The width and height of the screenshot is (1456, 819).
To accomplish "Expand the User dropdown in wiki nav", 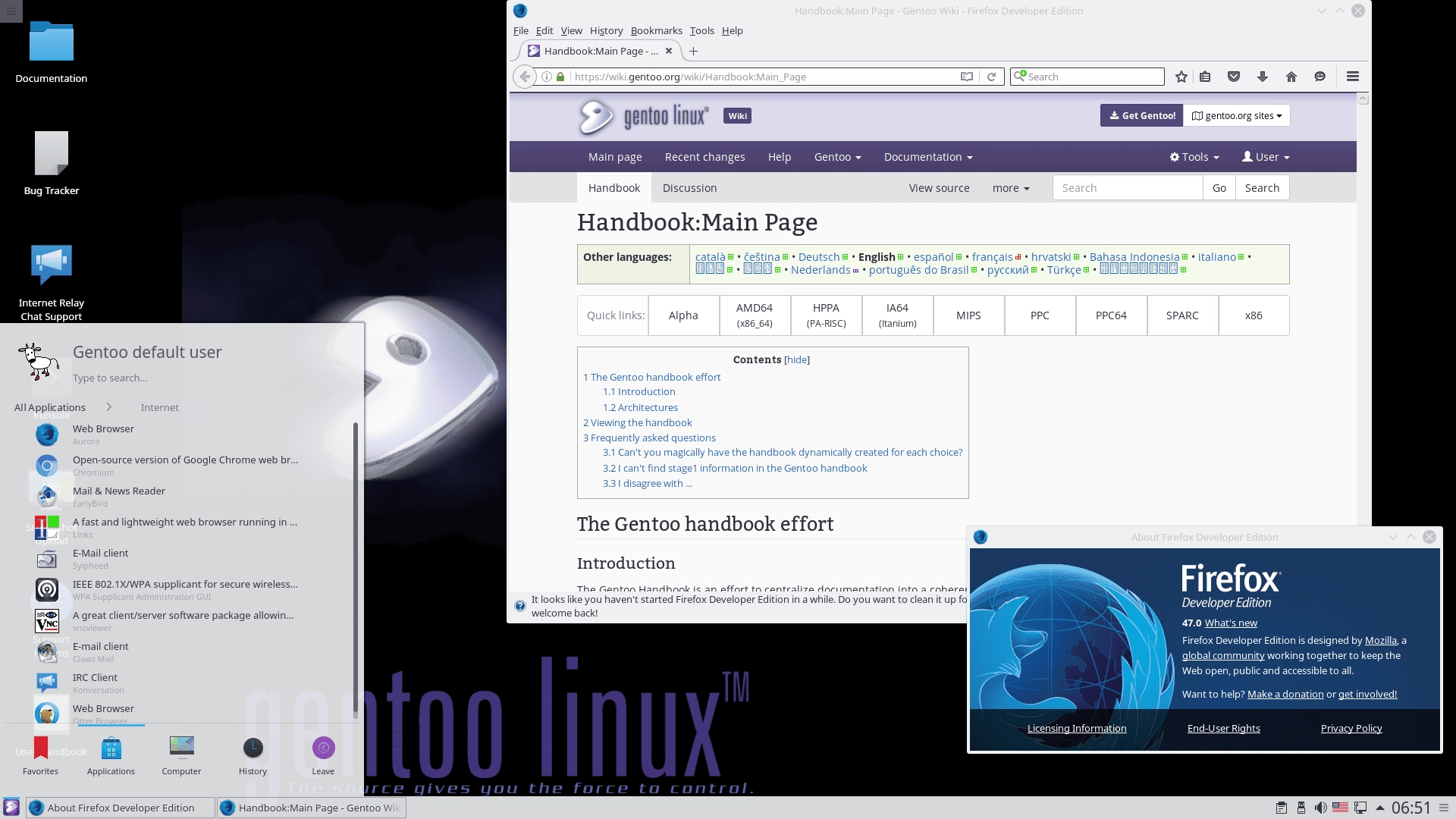I will [1265, 157].
